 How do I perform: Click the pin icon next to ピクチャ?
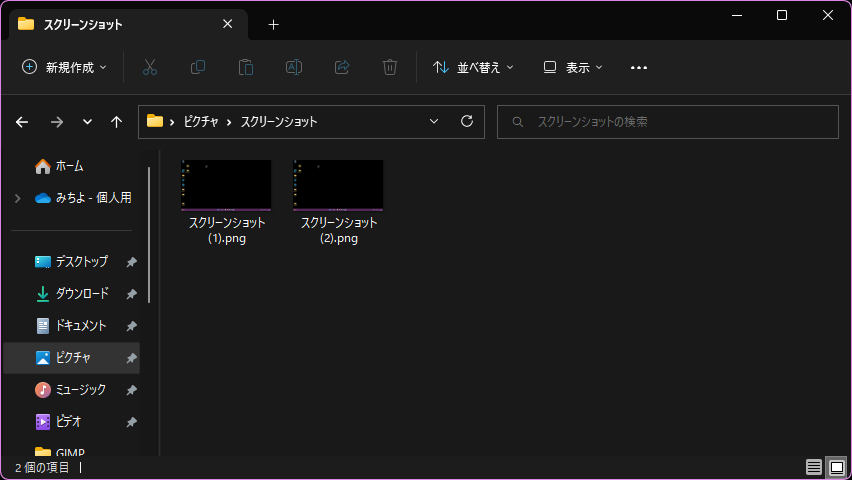(131, 358)
